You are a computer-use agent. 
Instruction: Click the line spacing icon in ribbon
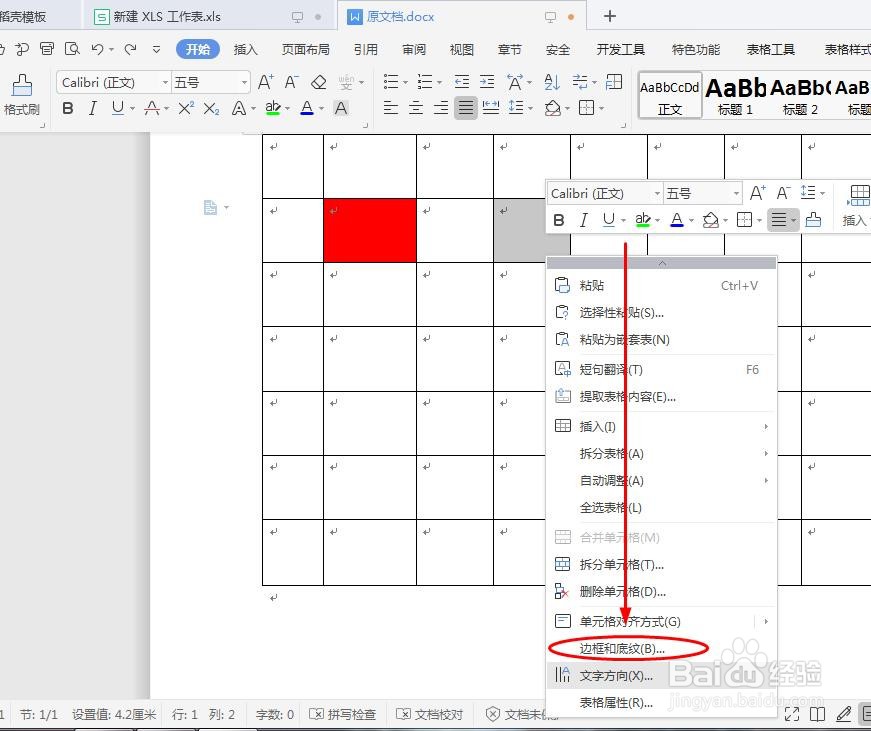tap(516, 107)
